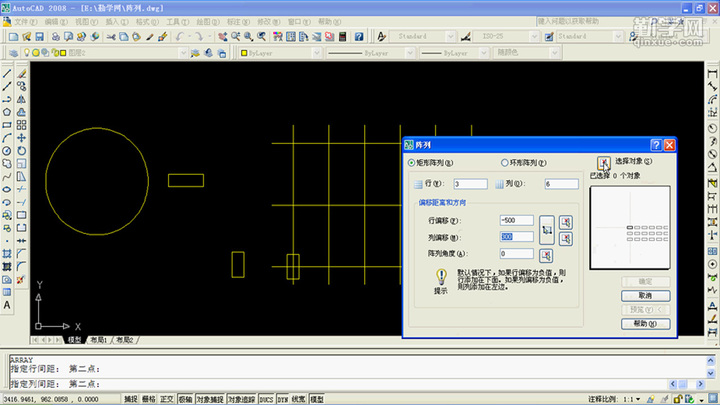
Task: Click the Rows (行) input field
Action: [470, 184]
